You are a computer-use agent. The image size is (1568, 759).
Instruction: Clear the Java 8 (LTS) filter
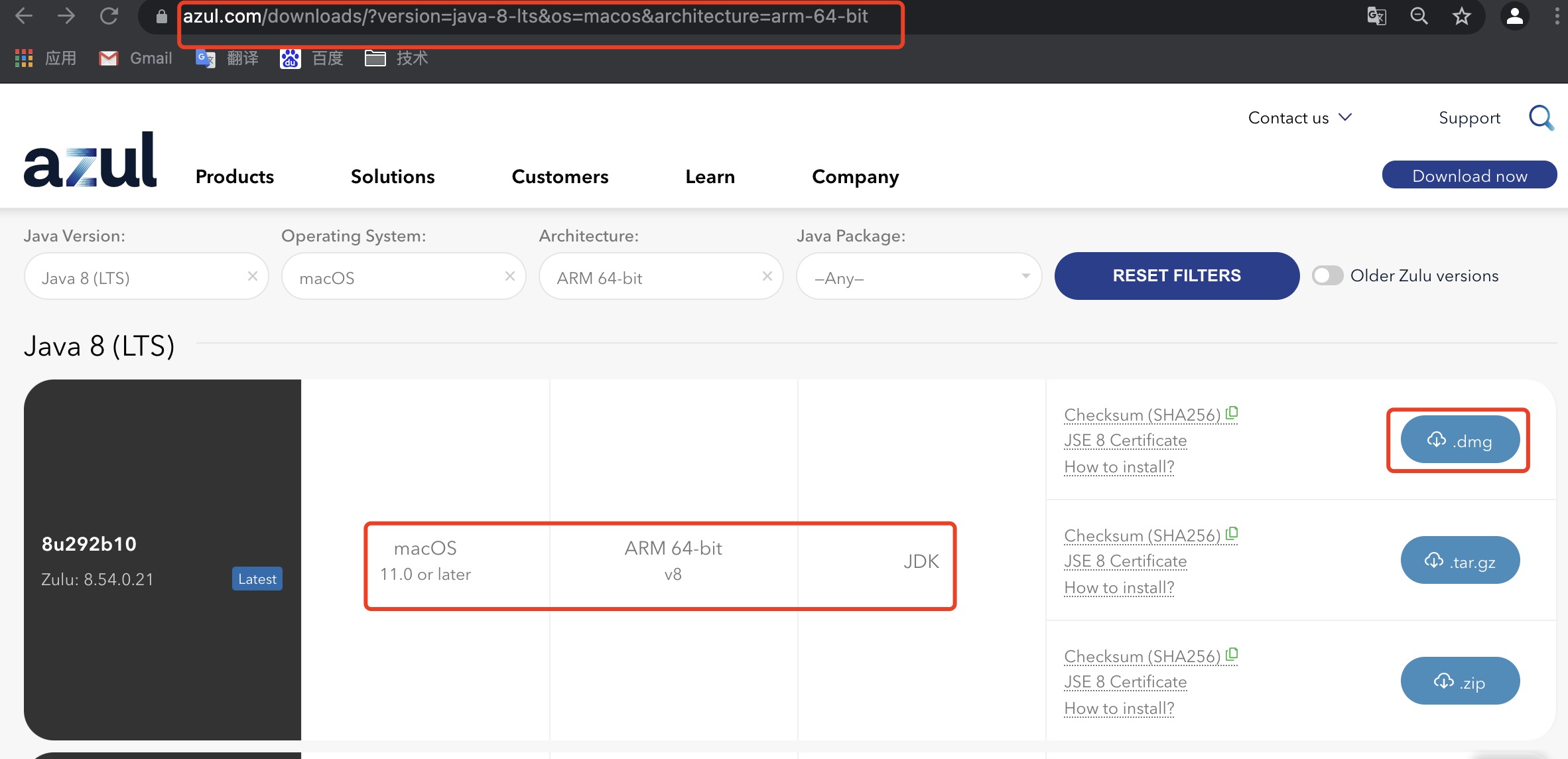pyautogui.click(x=253, y=276)
